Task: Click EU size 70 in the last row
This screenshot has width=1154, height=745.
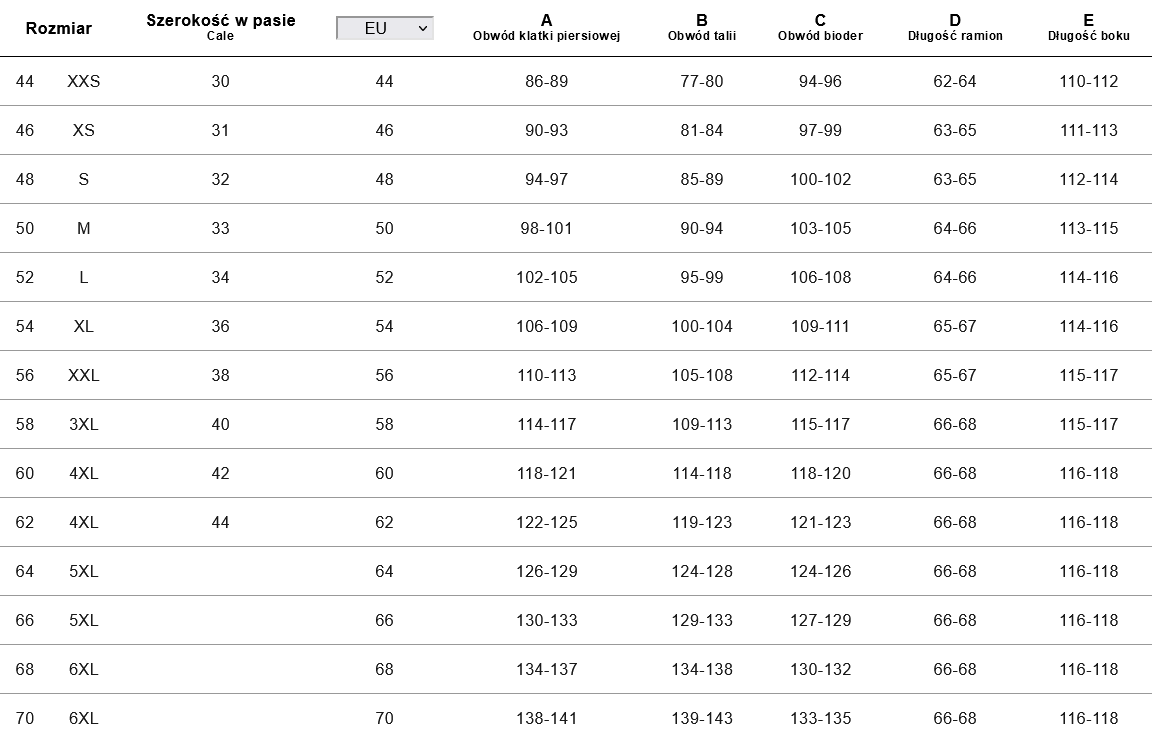Action: point(385,719)
